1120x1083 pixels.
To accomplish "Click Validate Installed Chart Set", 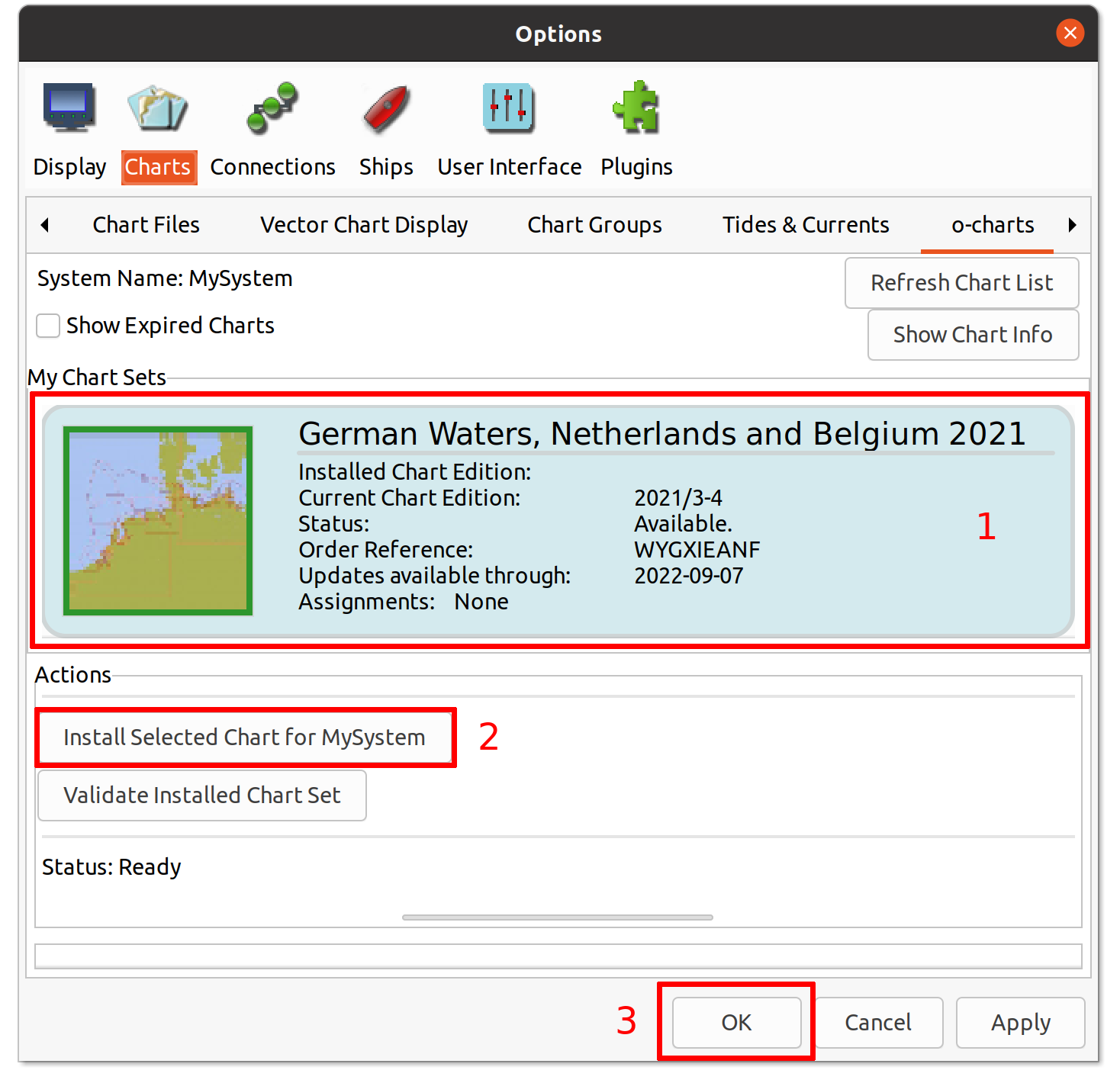I will click(202, 795).
